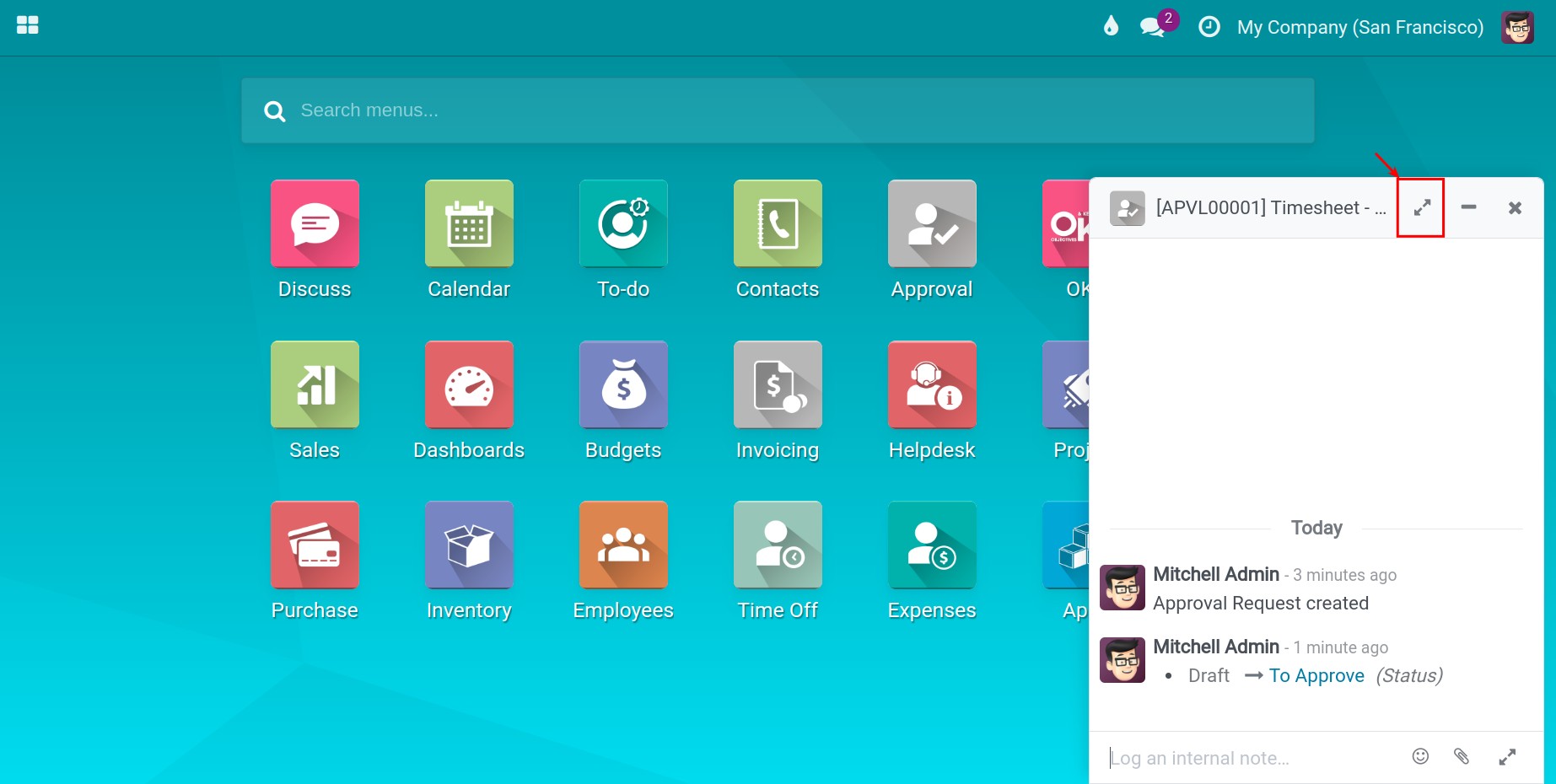The width and height of the screenshot is (1556, 784).
Task: Click the magnifier search icon
Action: [275, 111]
